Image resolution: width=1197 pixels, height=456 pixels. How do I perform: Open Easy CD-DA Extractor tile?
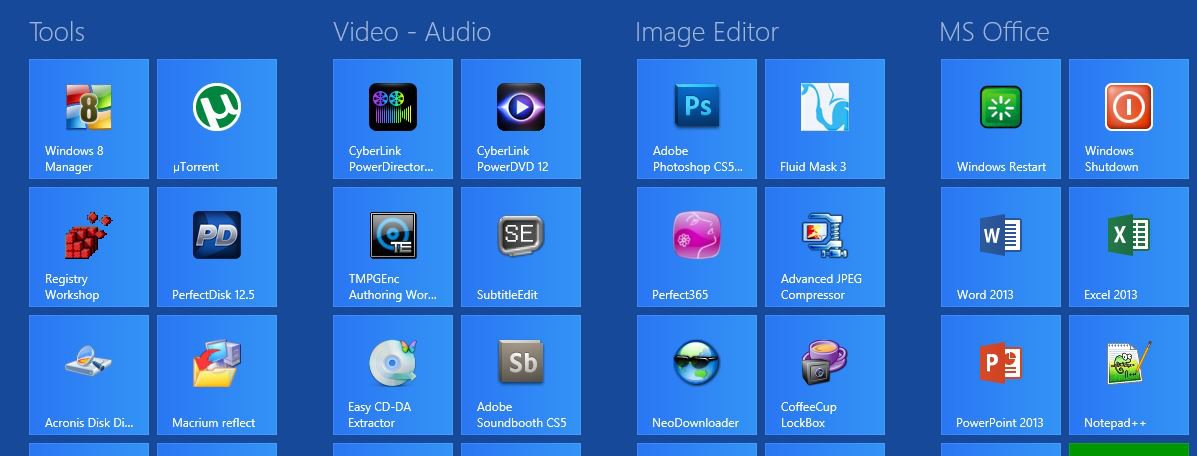click(x=392, y=375)
